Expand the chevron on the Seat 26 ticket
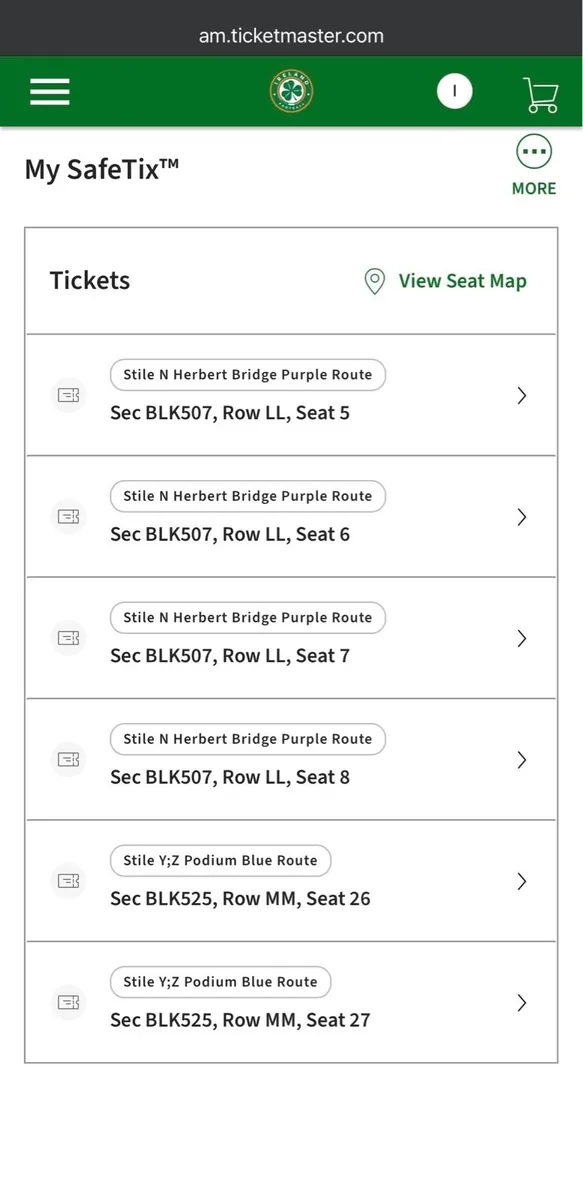 pyautogui.click(x=521, y=881)
